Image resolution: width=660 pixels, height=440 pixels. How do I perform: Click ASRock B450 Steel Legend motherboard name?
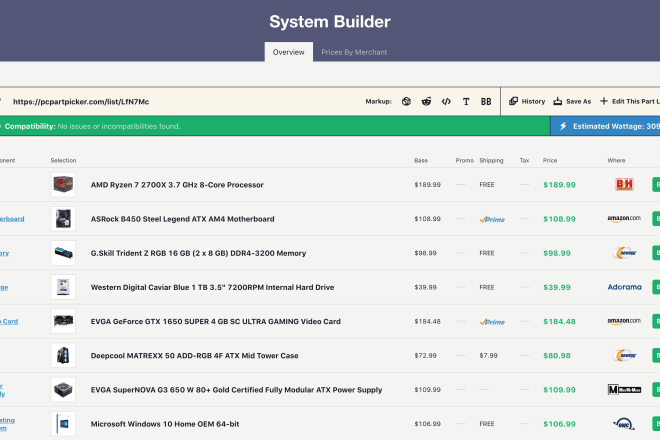pyautogui.click(x=182, y=219)
